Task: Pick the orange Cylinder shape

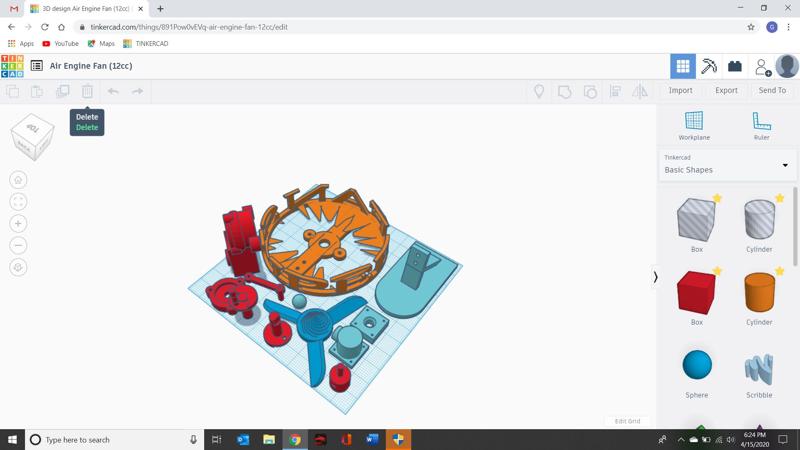Action: (759, 292)
